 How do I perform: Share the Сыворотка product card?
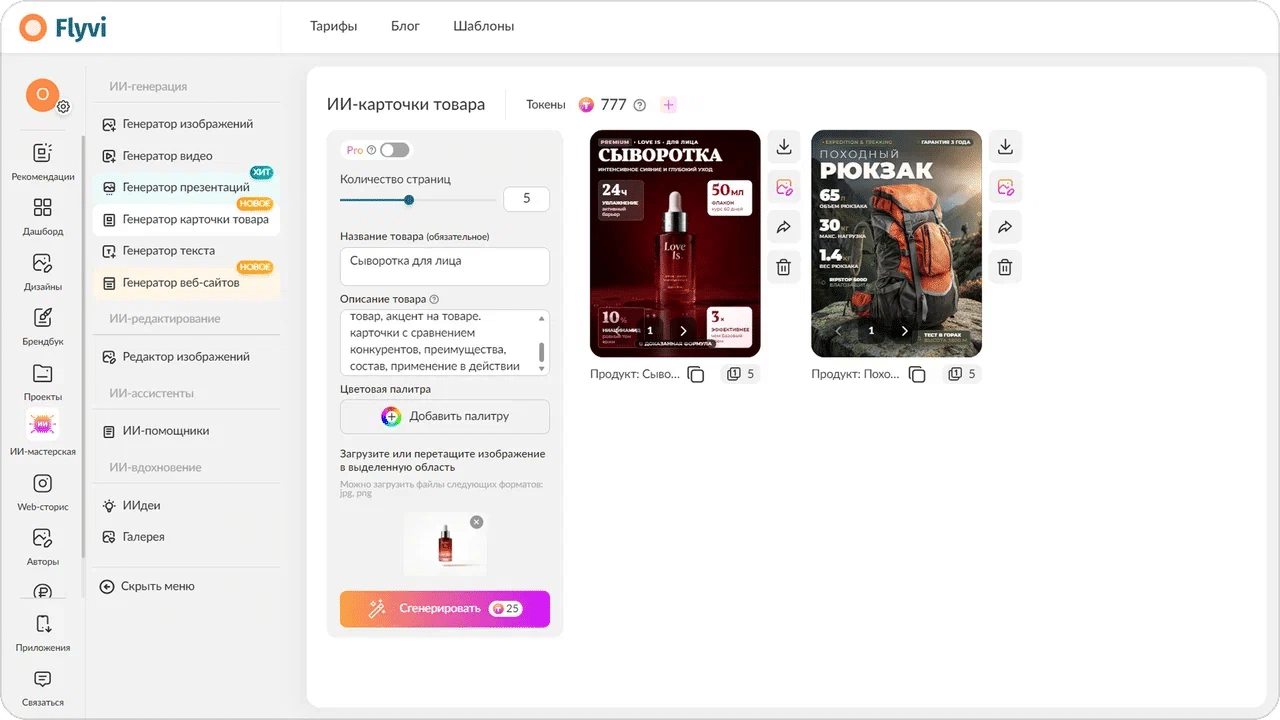784,227
